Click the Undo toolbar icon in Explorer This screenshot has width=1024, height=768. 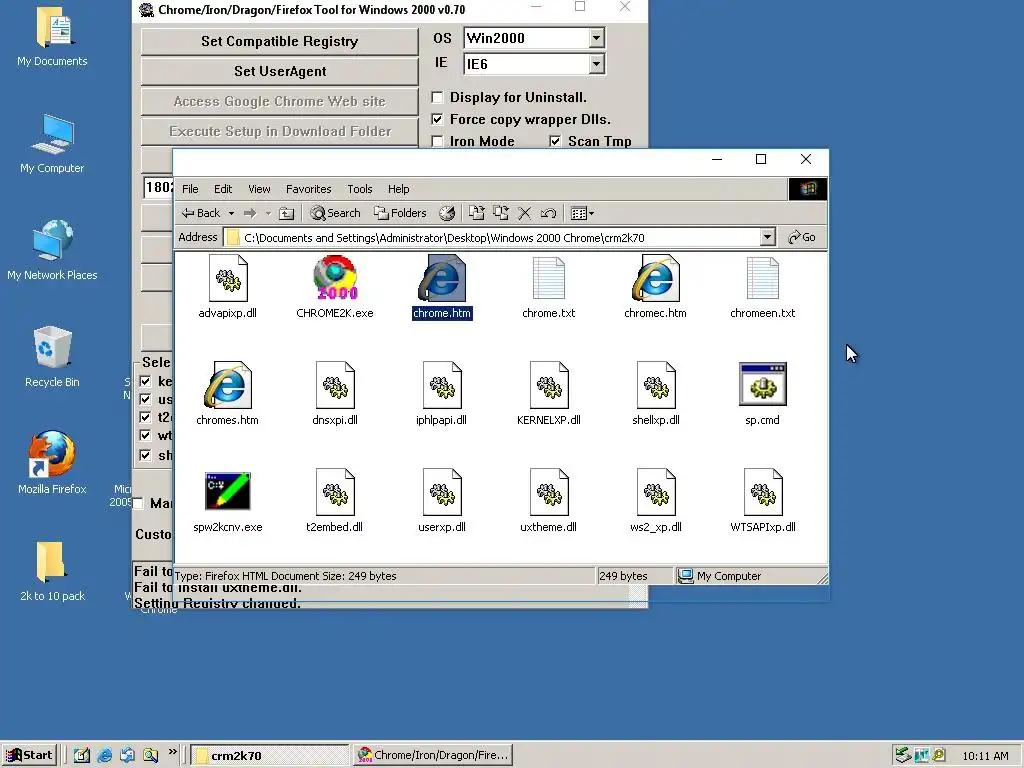pyautogui.click(x=549, y=213)
